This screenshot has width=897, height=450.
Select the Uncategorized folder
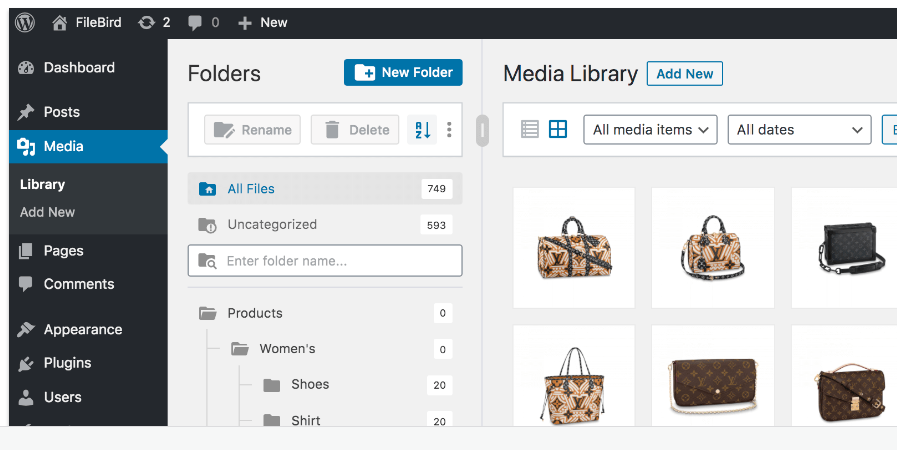(x=271, y=225)
